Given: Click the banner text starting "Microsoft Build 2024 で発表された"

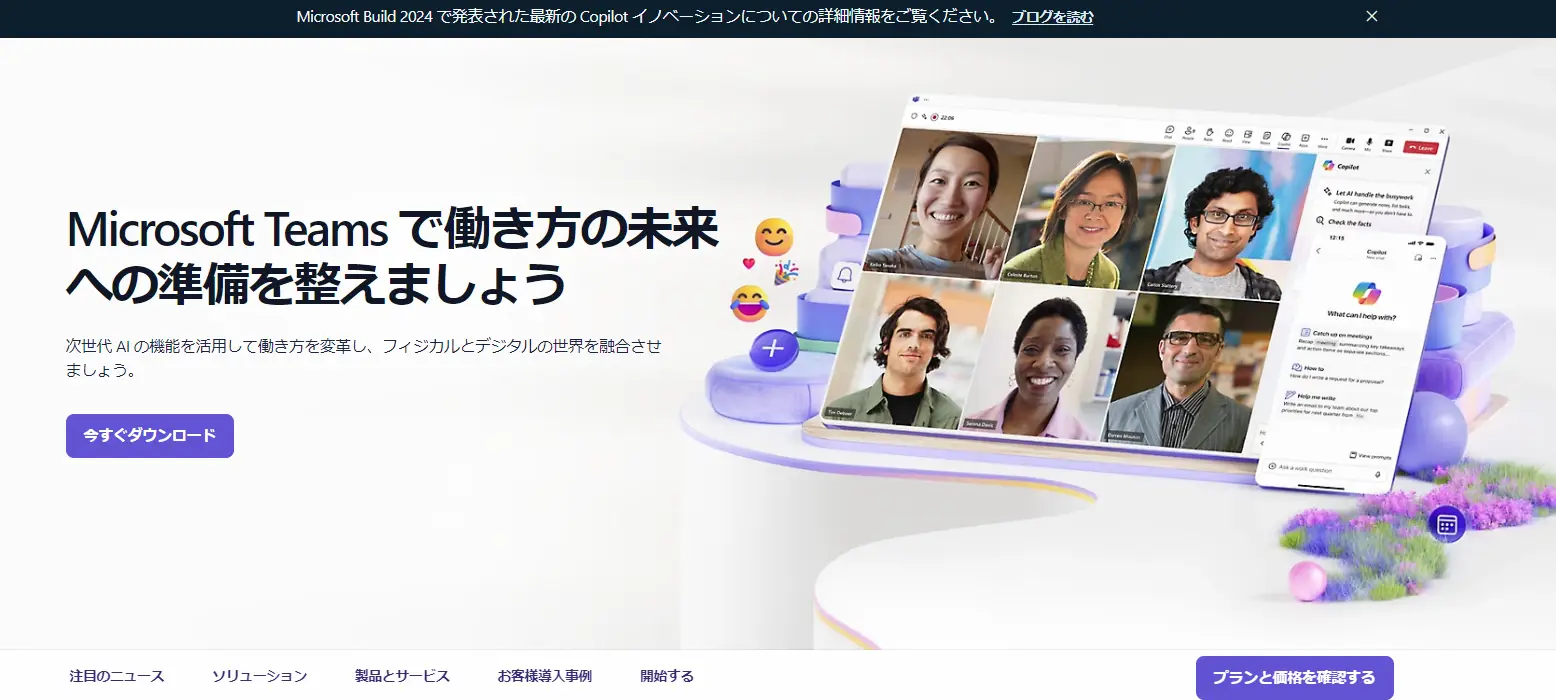Looking at the screenshot, I should pos(648,17).
